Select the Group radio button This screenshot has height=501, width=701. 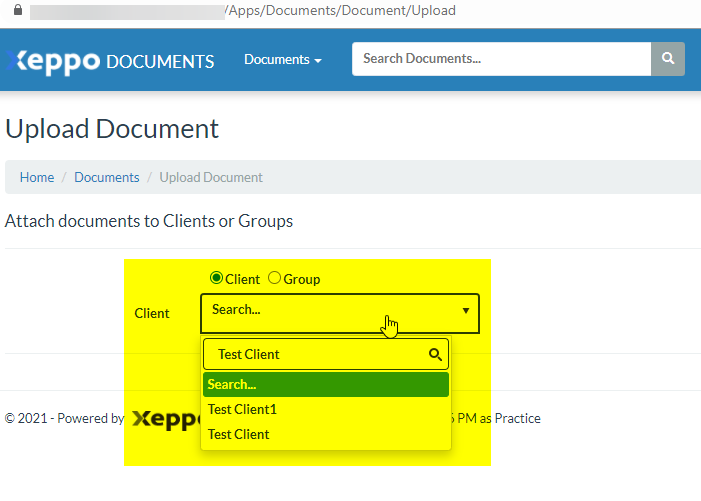coord(274,279)
